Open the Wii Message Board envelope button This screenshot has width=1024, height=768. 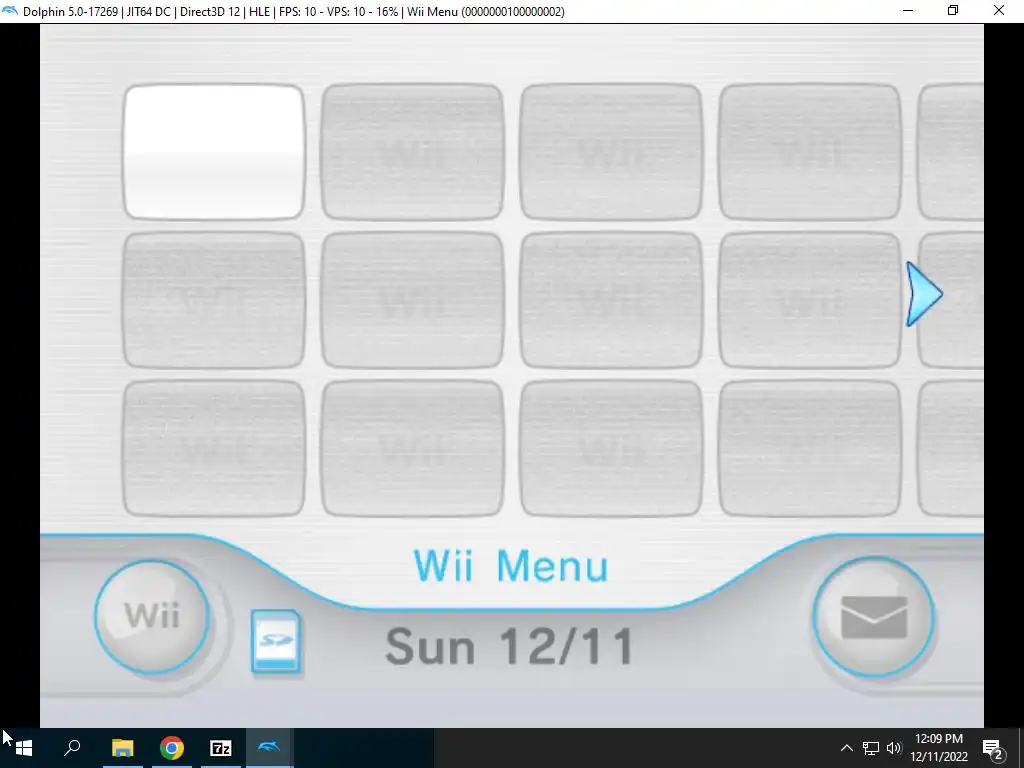tap(874, 616)
